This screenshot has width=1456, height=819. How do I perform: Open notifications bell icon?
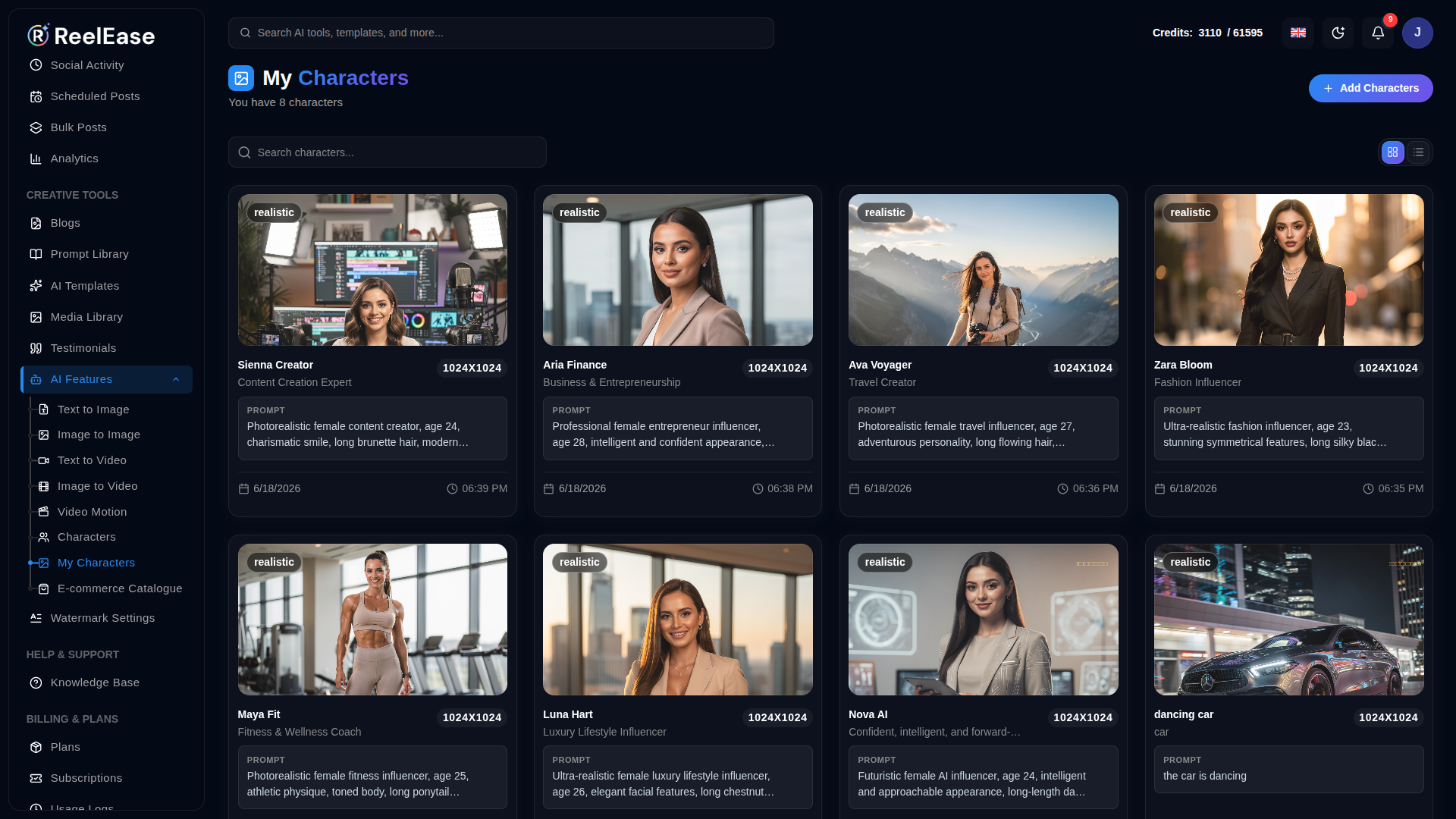click(1378, 33)
